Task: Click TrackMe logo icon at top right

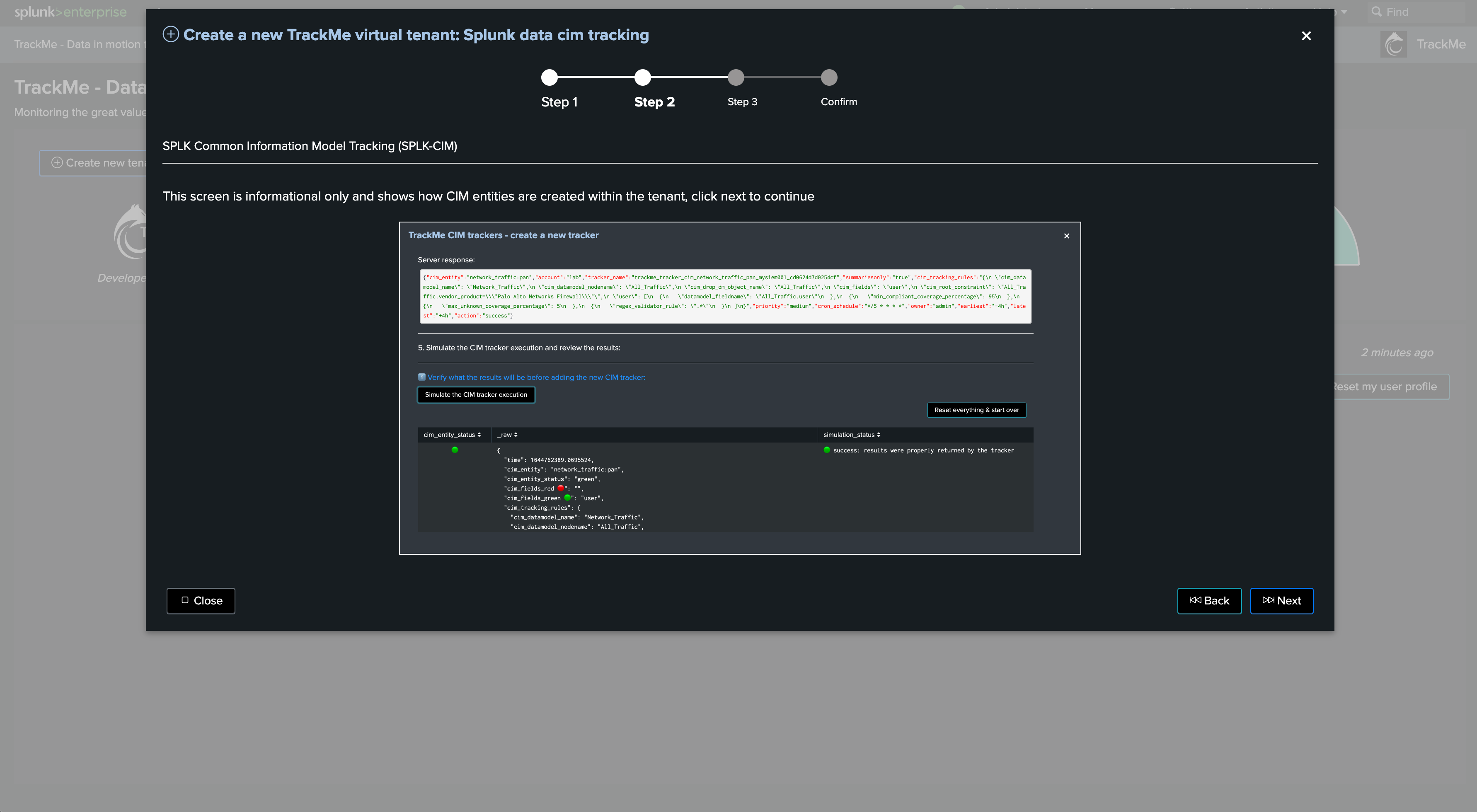Action: 1394,45
